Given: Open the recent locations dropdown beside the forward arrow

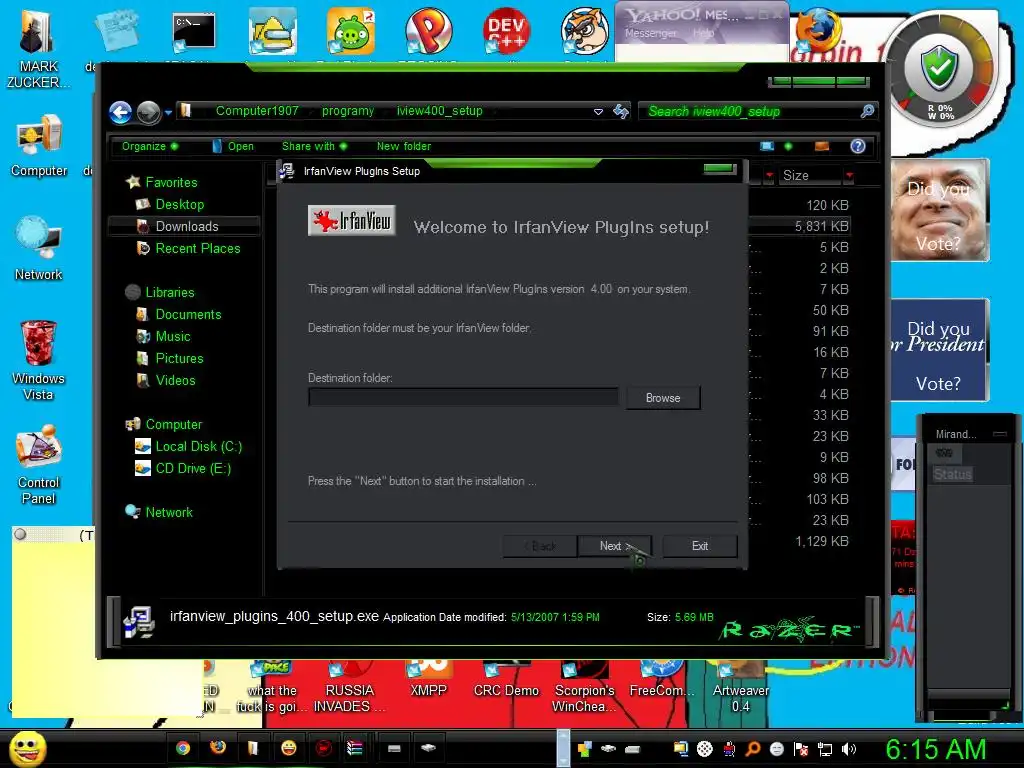Looking at the screenshot, I should [168, 112].
